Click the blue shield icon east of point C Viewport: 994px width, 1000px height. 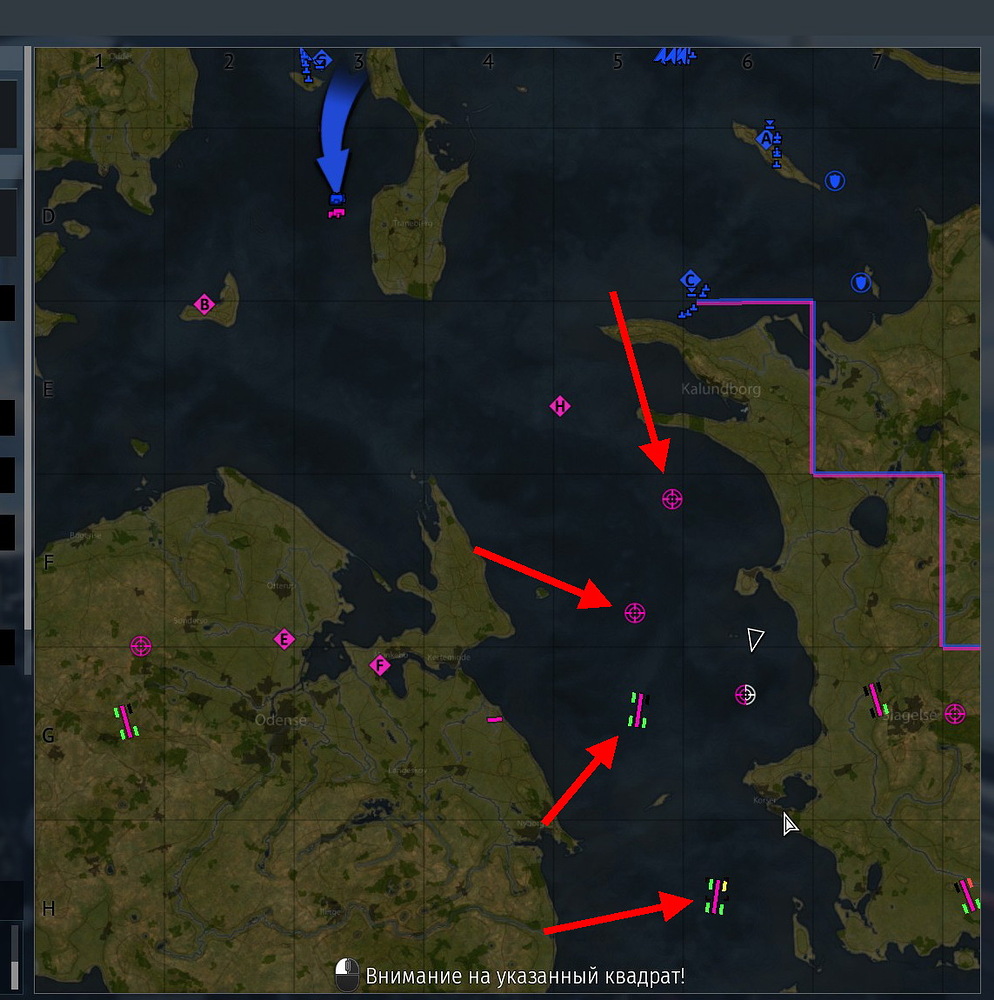click(x=861, y=282)
